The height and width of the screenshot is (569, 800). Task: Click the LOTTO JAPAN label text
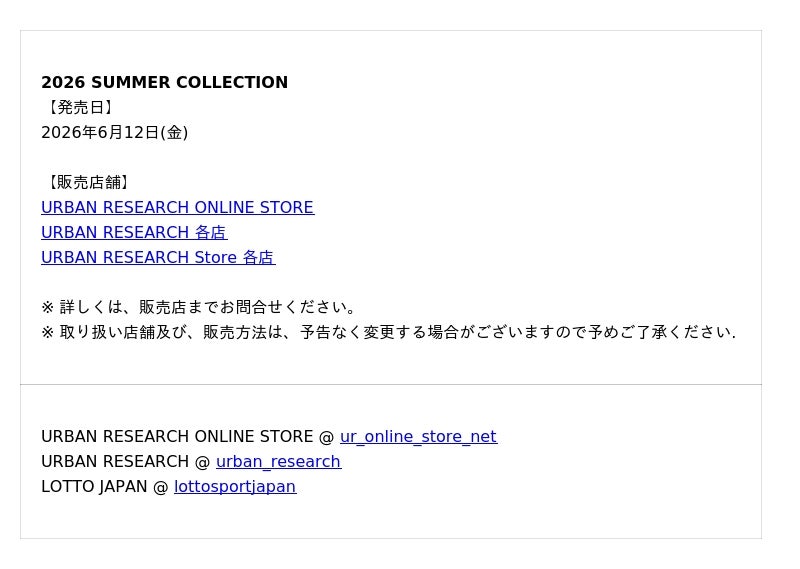[x=94, y=487]
